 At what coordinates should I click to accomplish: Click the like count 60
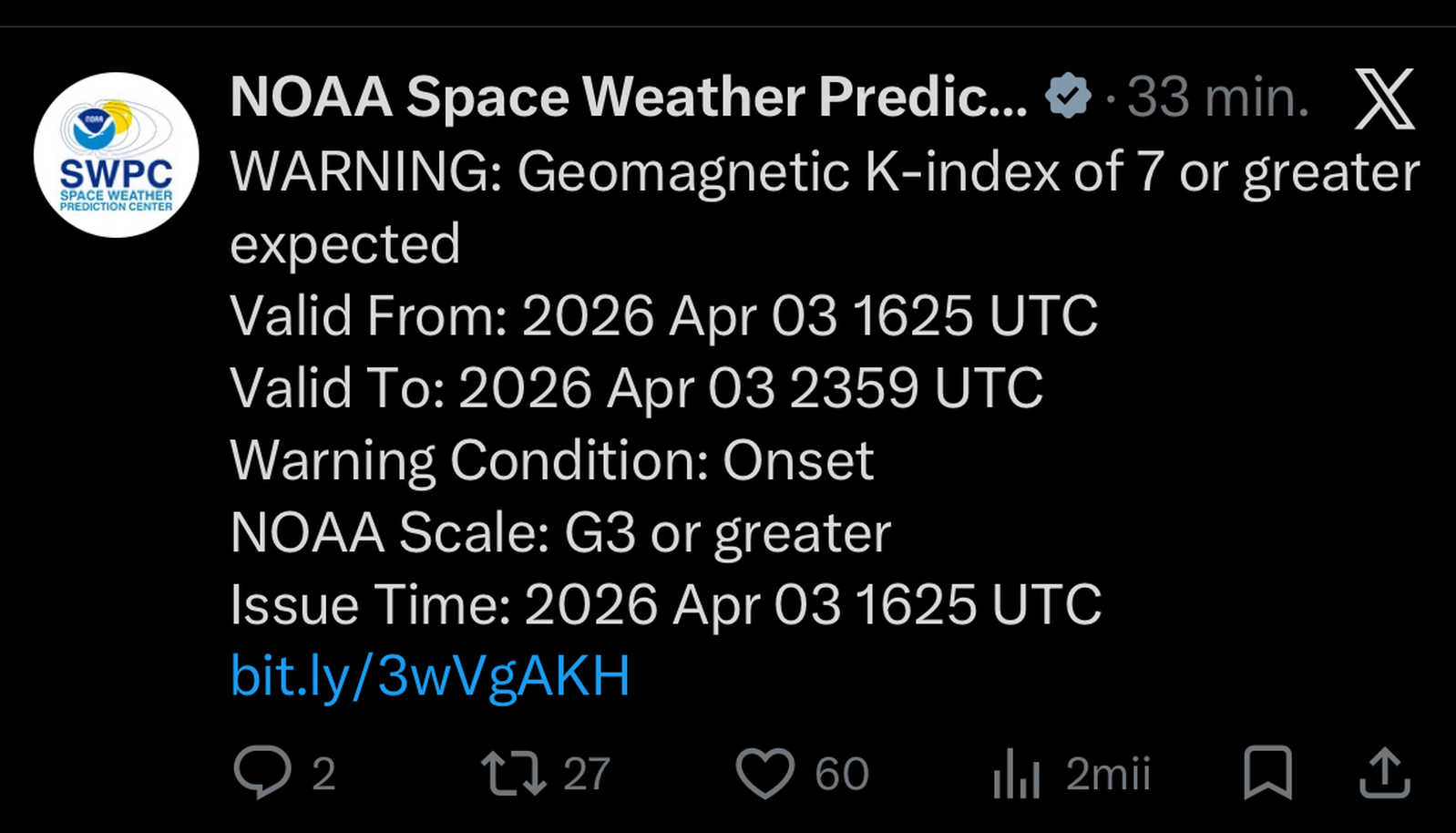click(841, 775)
